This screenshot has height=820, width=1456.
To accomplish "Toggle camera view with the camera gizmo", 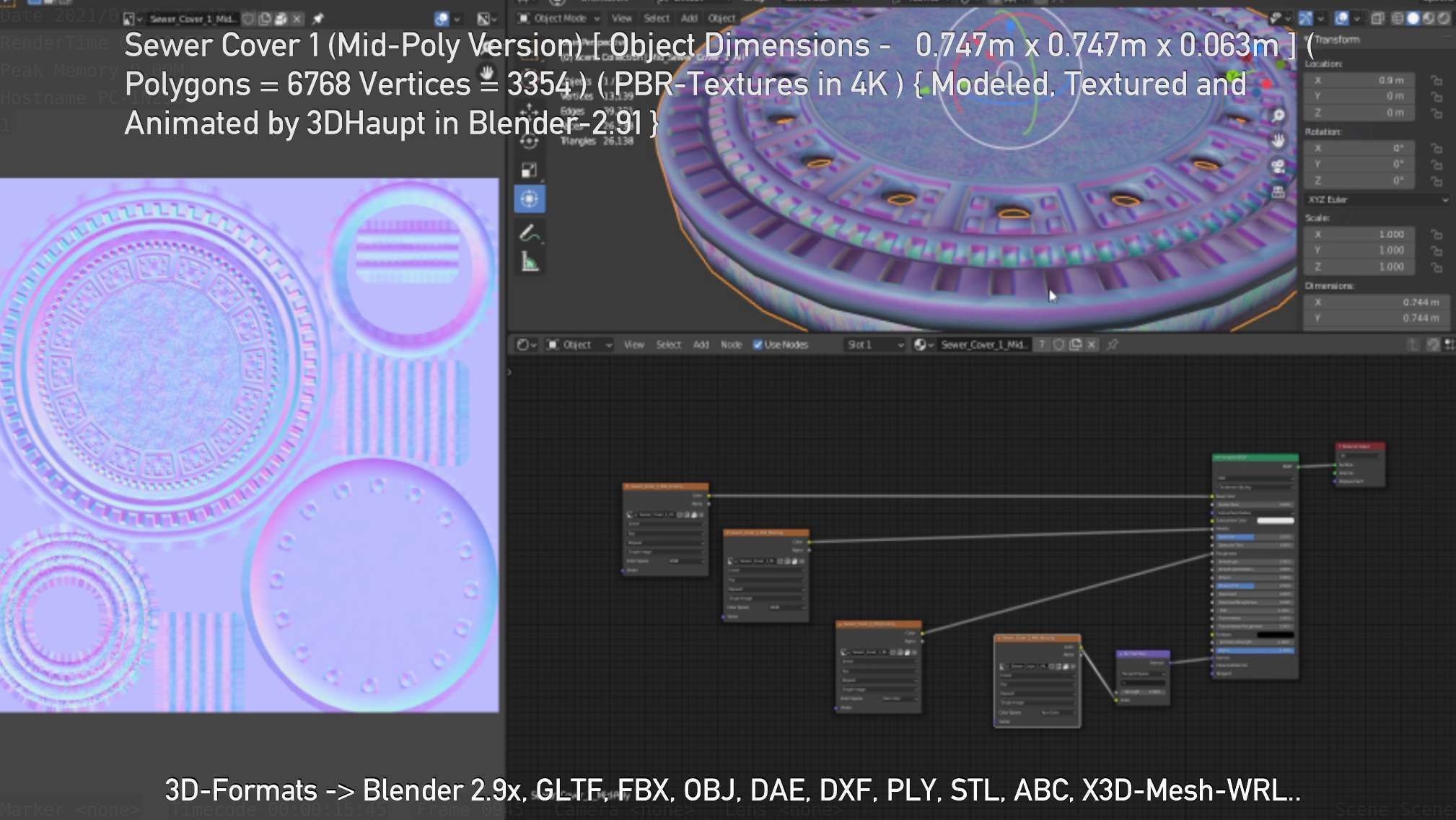I will tap(1278, 167).
